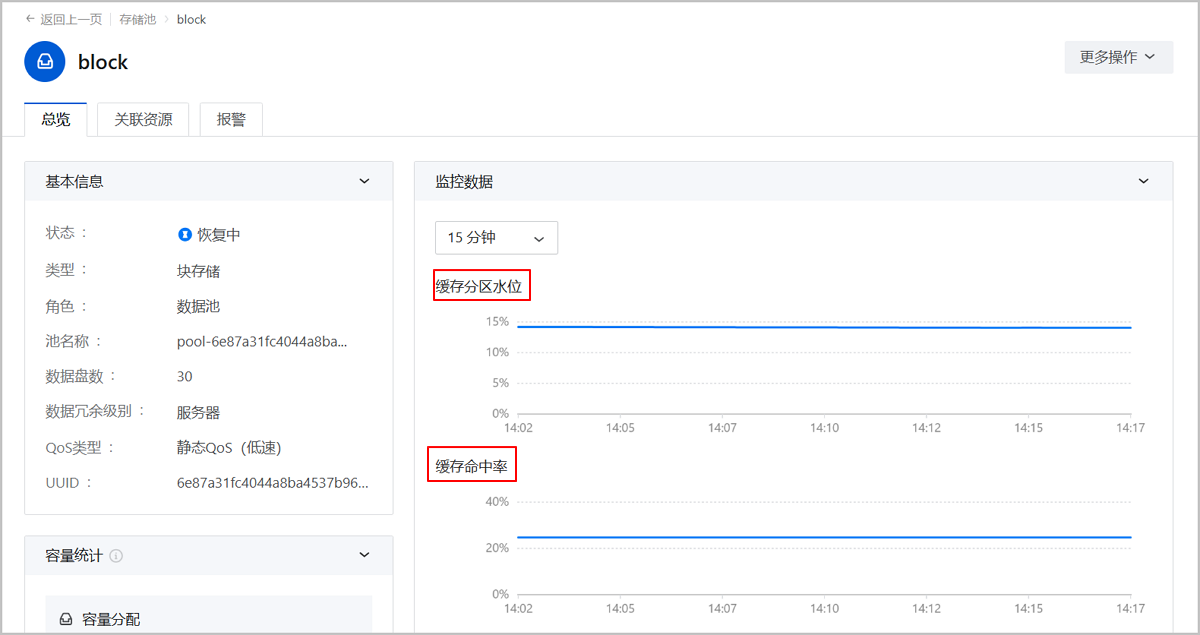Click the 缓存分区水位 chart title
Screen dimensions: 1200x635
pyautogui.click(x=479, y=286)
